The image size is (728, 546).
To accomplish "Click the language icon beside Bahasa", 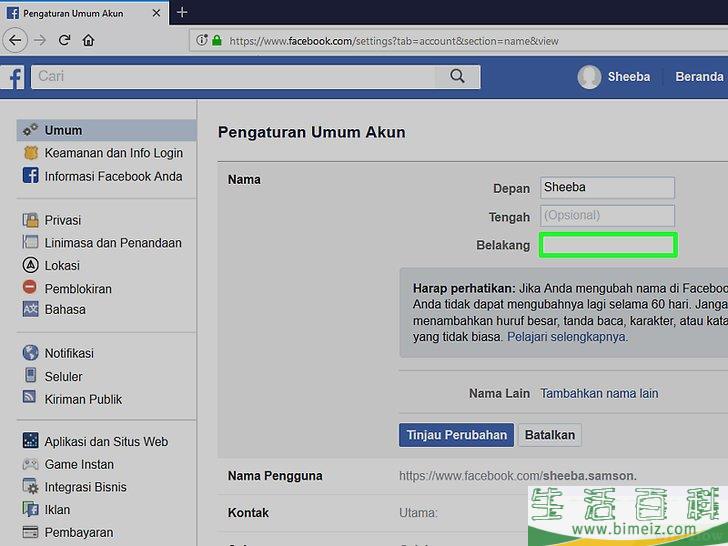I will [31, 309].
